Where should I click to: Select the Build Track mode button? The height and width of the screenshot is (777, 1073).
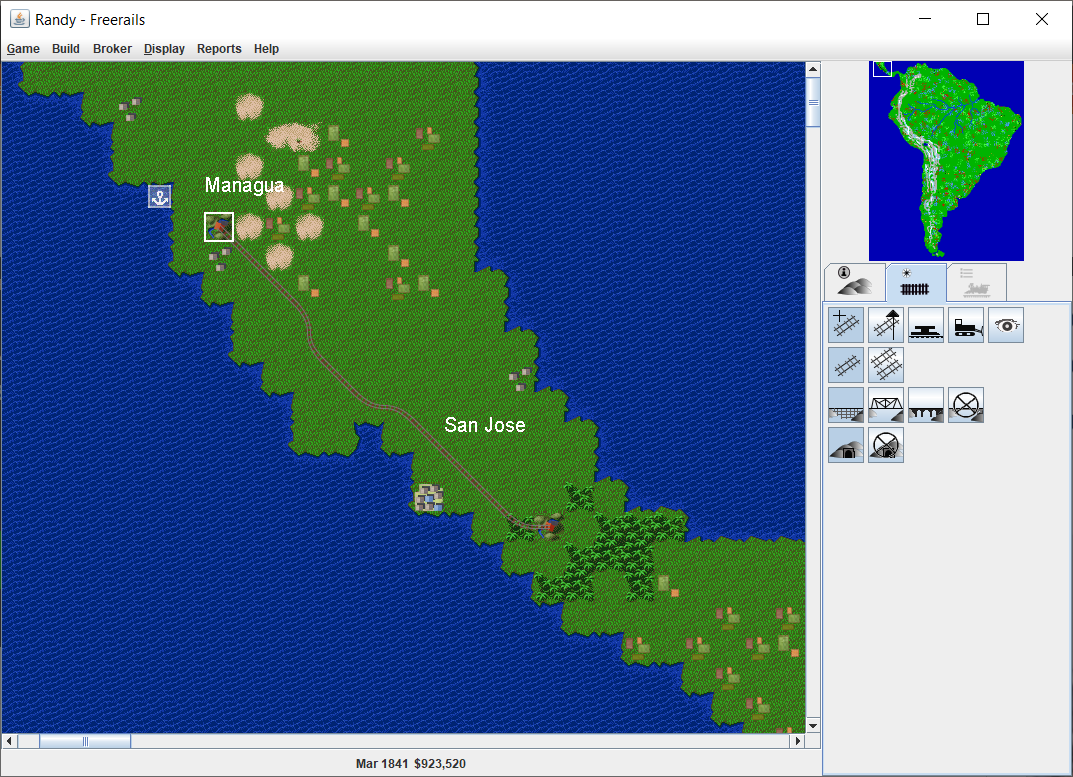[x=846, y=325]
